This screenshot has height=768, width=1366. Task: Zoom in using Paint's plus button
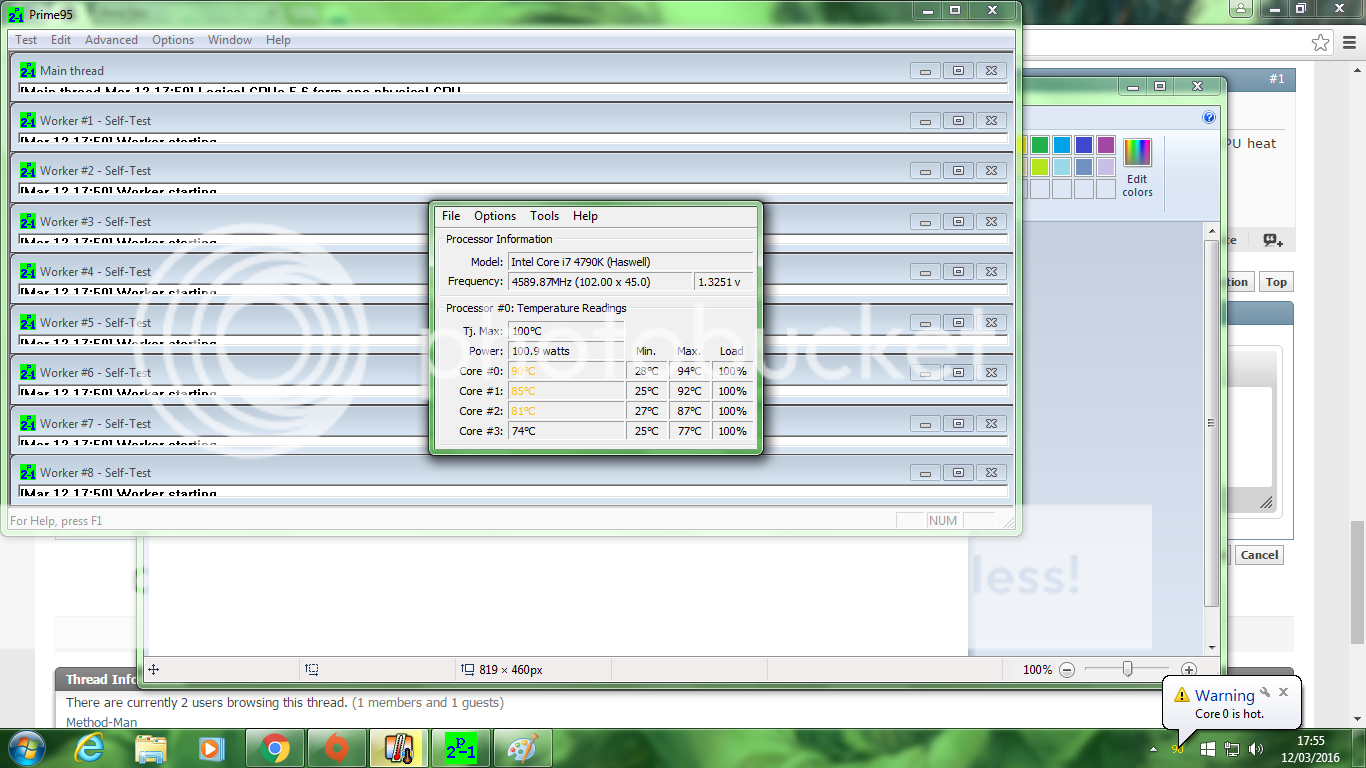tap(1188, 670)
